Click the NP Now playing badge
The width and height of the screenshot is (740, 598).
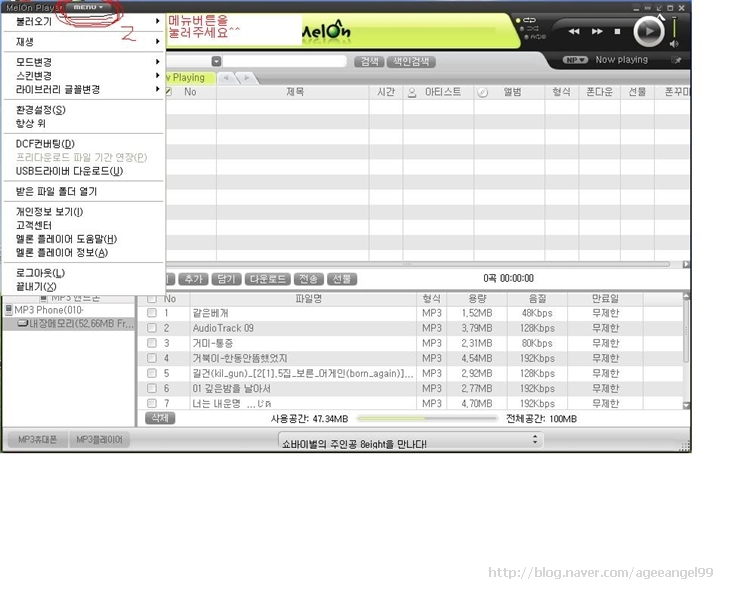pyautogui.click(x=575, y=60)
